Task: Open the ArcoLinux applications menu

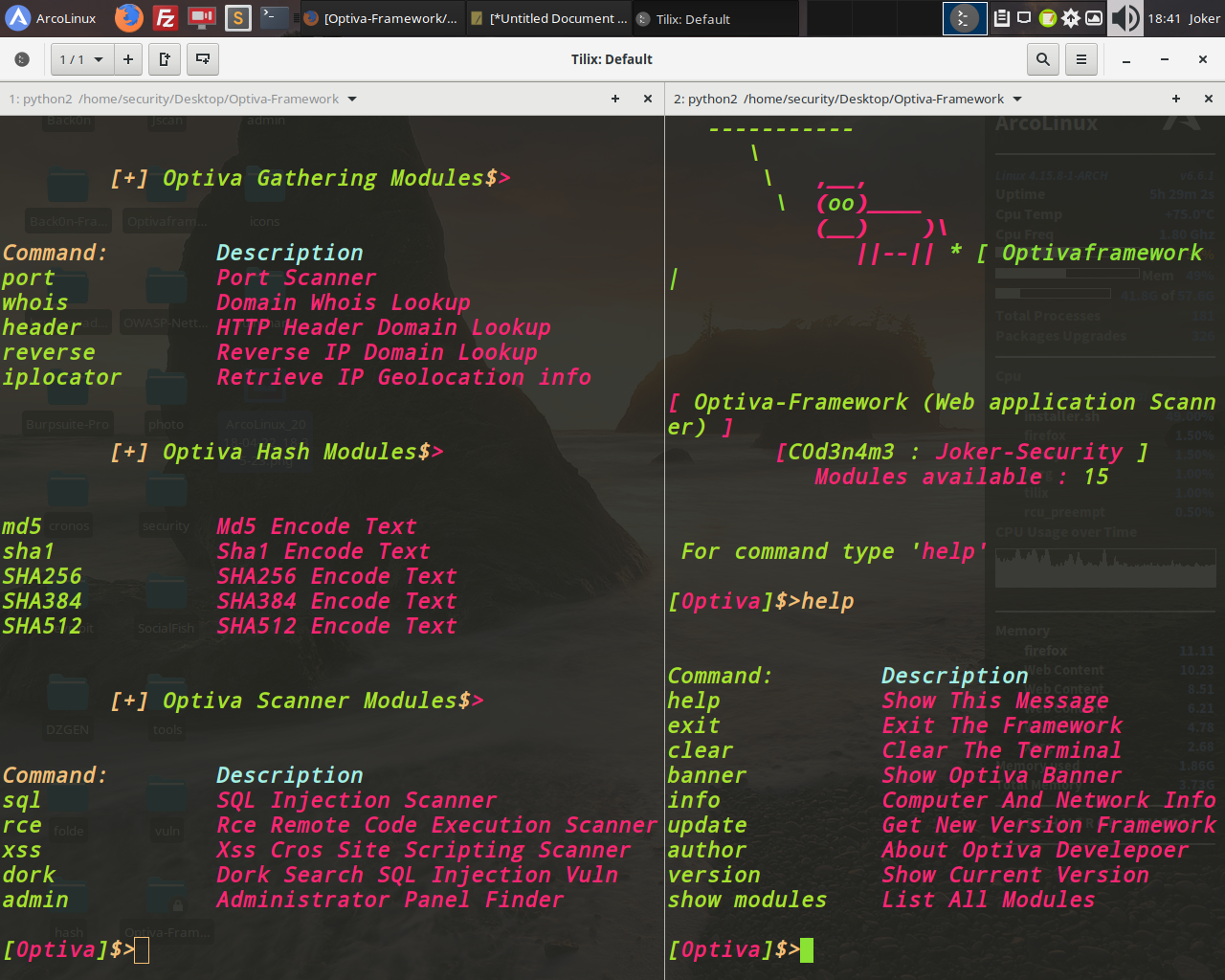Action: 52,18
